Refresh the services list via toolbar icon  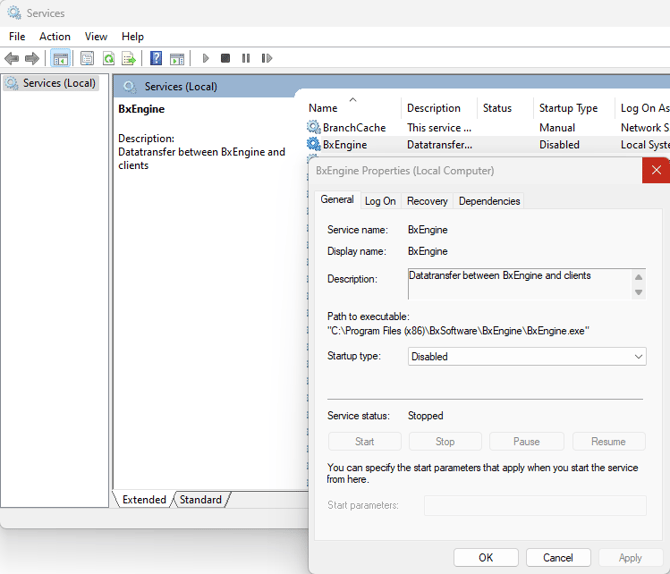pos(109,58)
